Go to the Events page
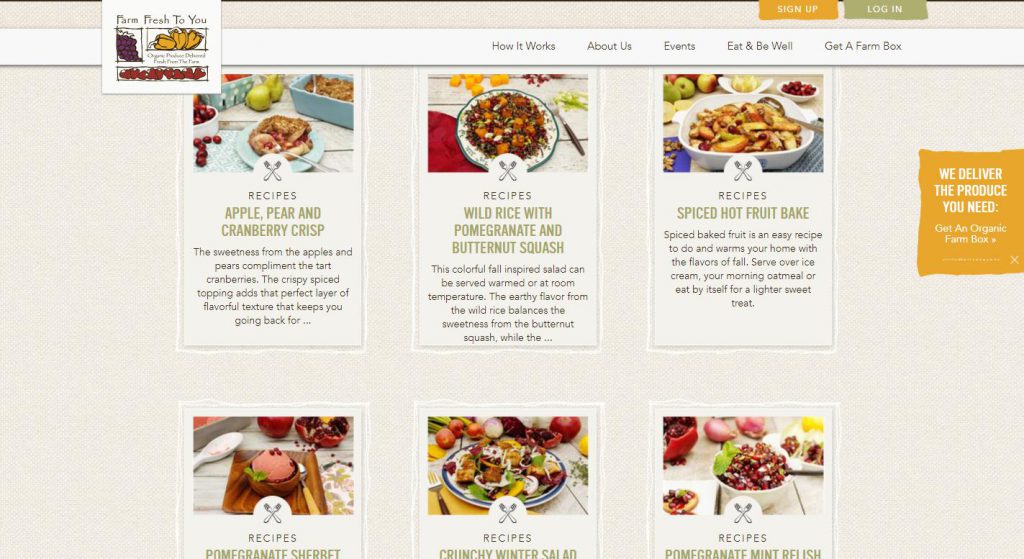 pyautogui.click(x=679, y=46)
